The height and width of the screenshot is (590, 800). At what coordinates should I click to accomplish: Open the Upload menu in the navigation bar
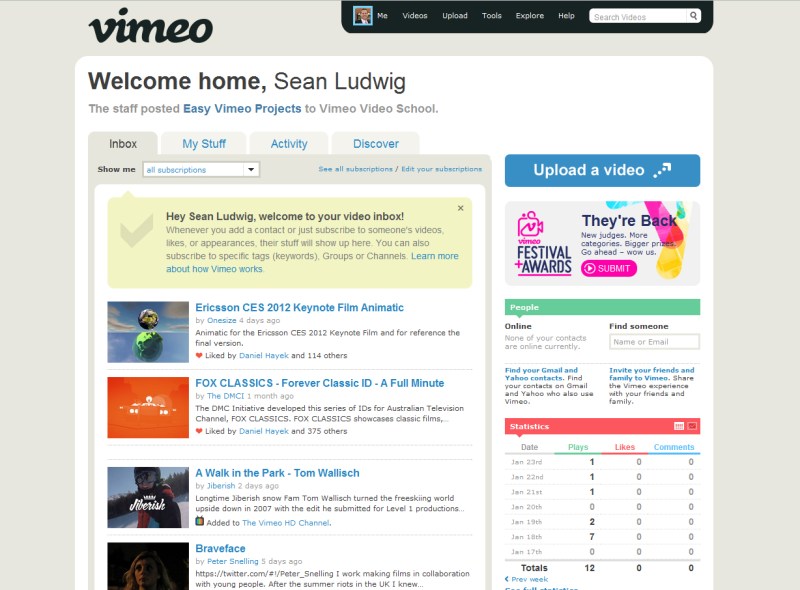coord(455,16)
